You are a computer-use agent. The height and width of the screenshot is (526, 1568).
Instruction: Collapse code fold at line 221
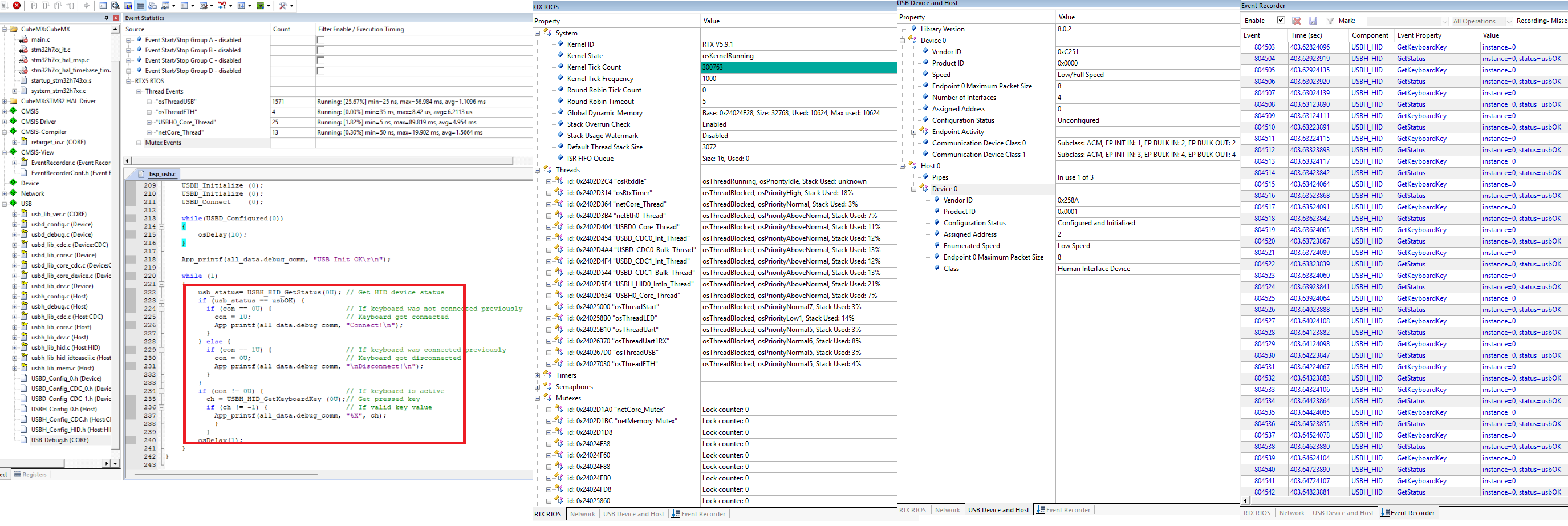pyautogui.click(x=161, y=284)
